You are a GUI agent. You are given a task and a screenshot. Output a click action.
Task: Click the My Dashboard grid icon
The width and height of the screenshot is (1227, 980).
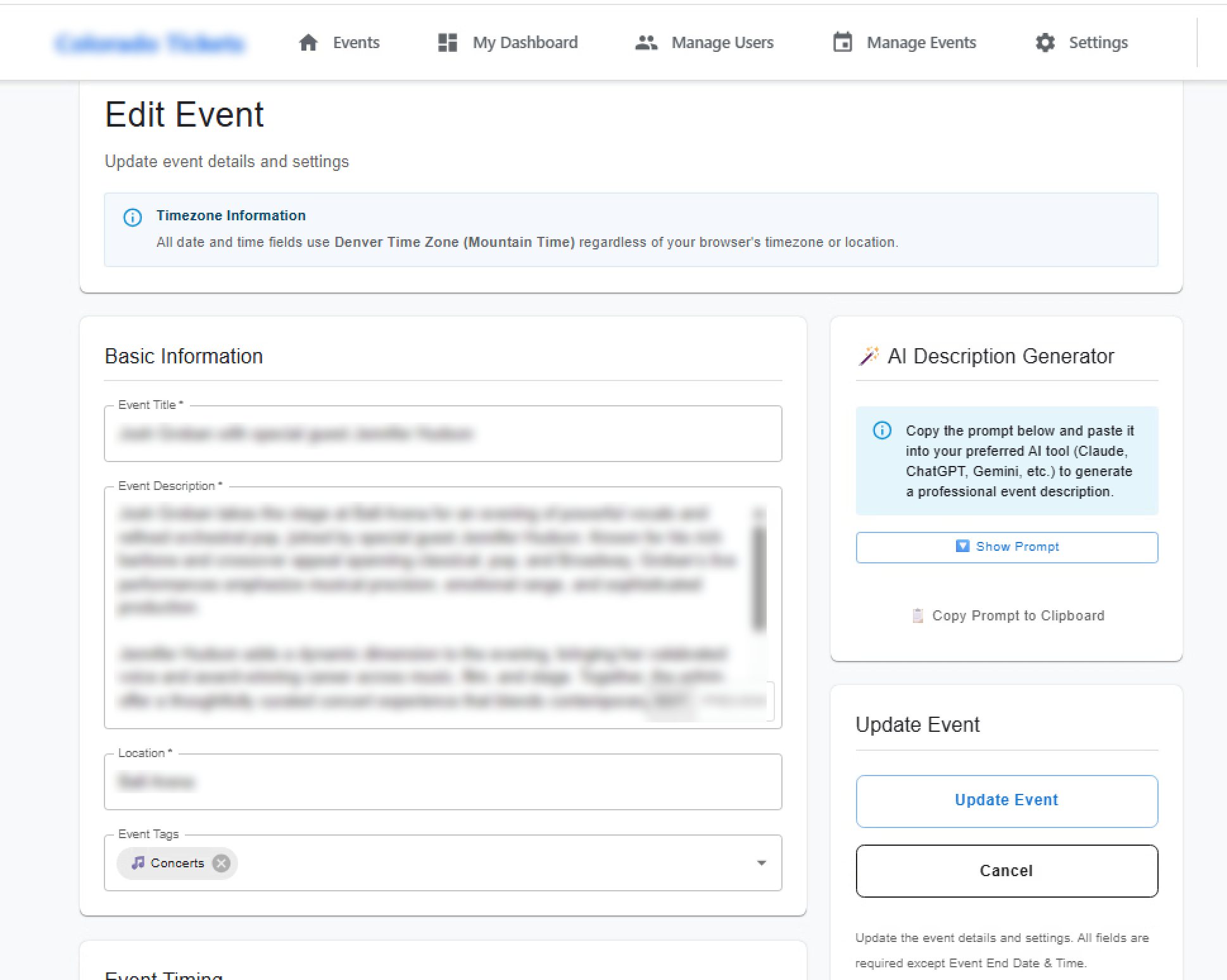[447, 42]
